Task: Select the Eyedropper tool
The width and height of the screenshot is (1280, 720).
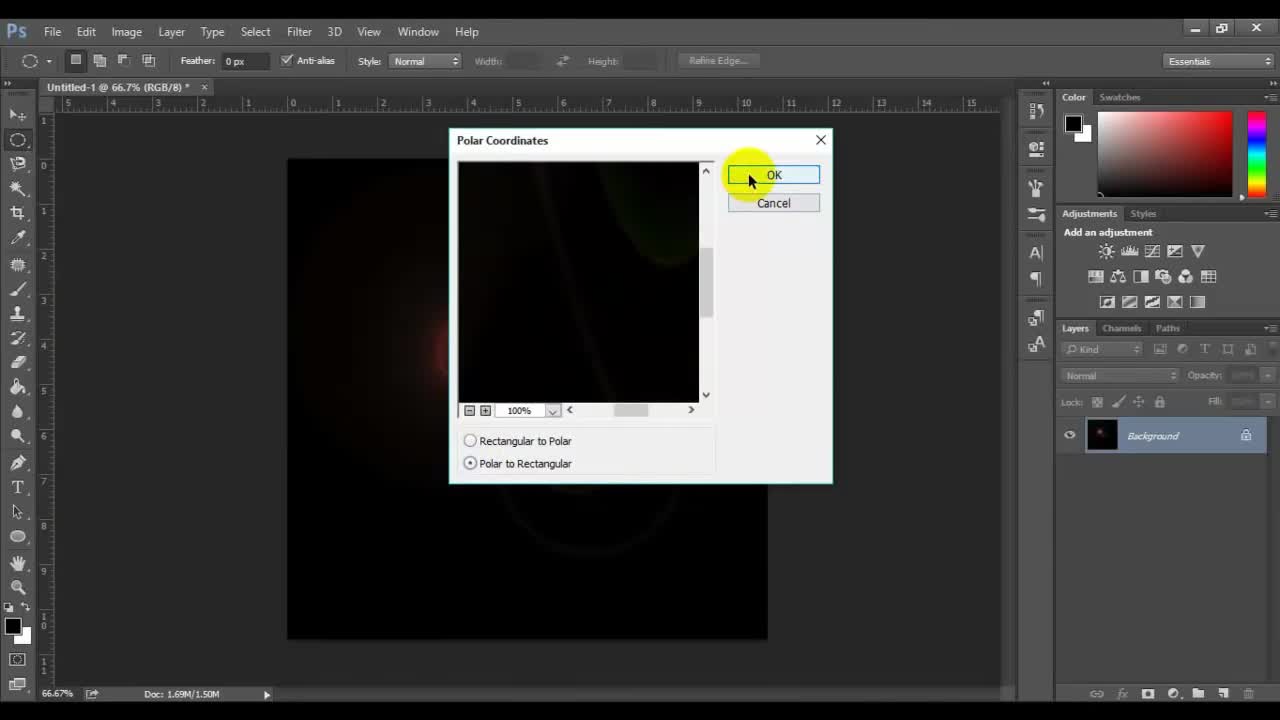Action: tap(18, 238)
